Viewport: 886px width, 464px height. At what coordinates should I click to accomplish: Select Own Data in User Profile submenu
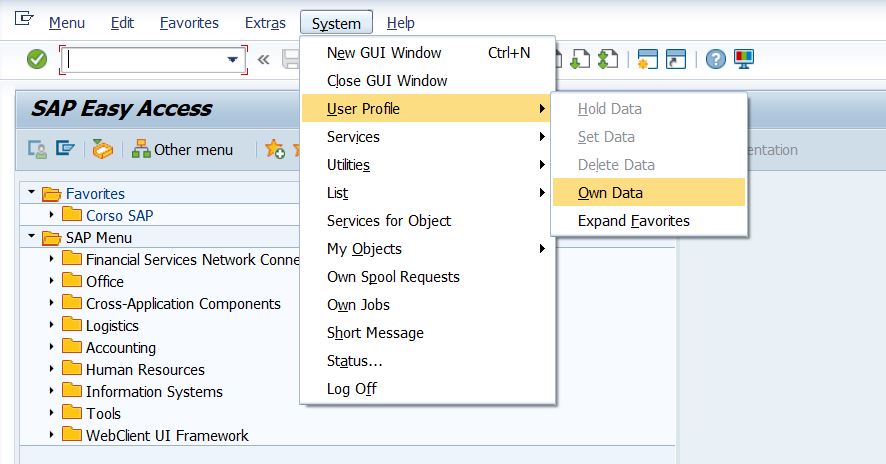649,193
